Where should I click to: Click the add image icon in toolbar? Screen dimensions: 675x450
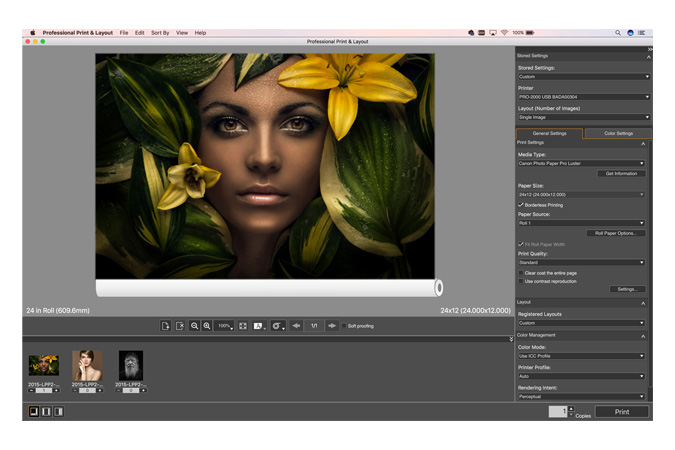point(166,326)
